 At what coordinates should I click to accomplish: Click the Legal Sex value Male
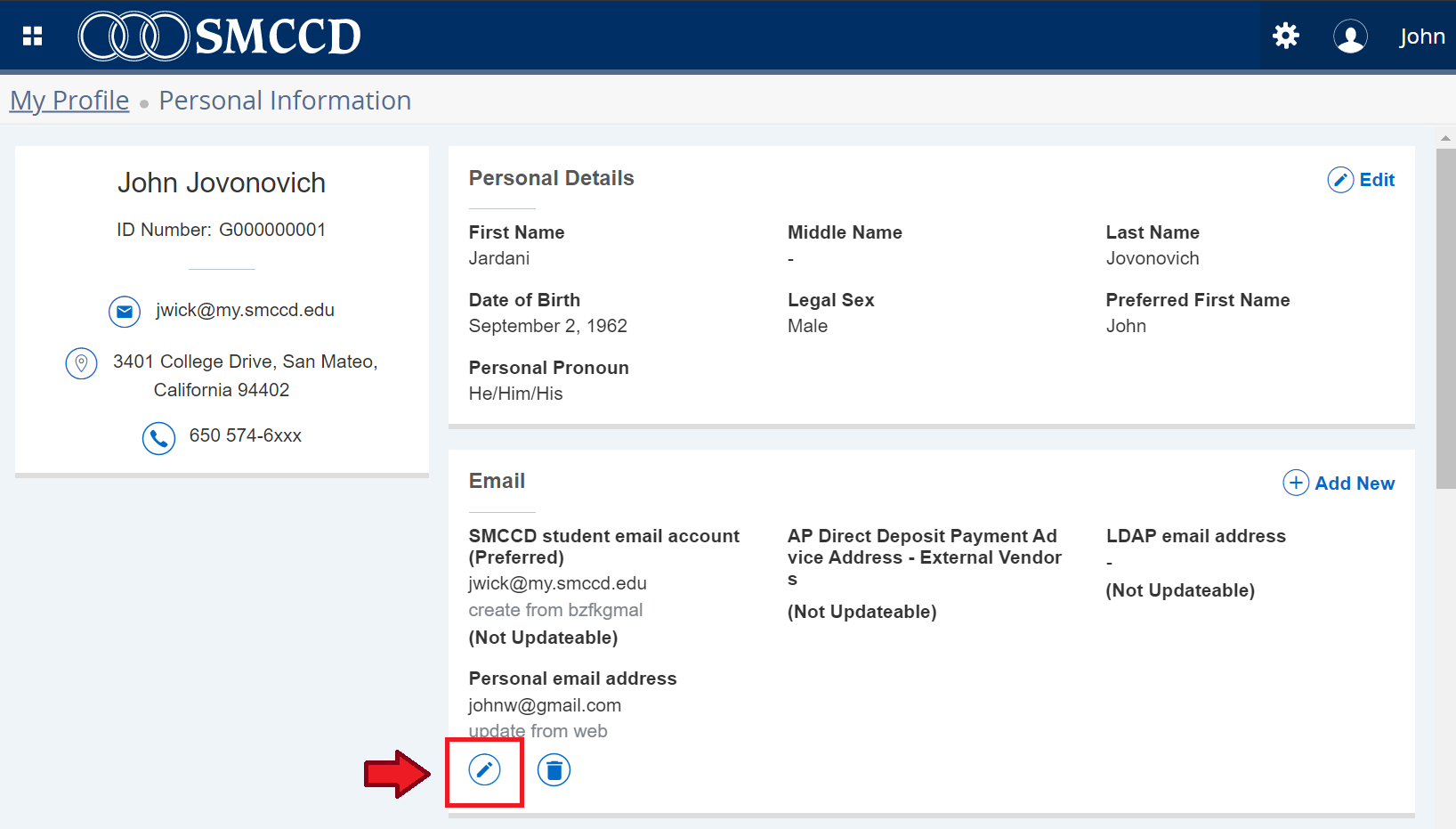807,326
